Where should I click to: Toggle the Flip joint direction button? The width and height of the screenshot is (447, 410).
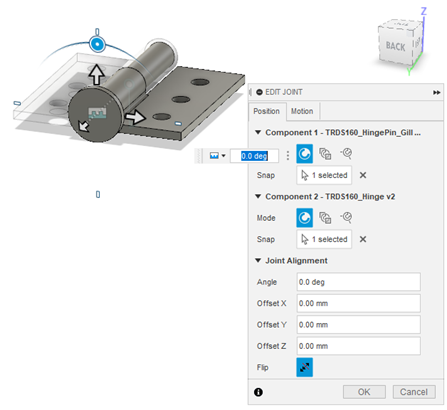(304, 367)
